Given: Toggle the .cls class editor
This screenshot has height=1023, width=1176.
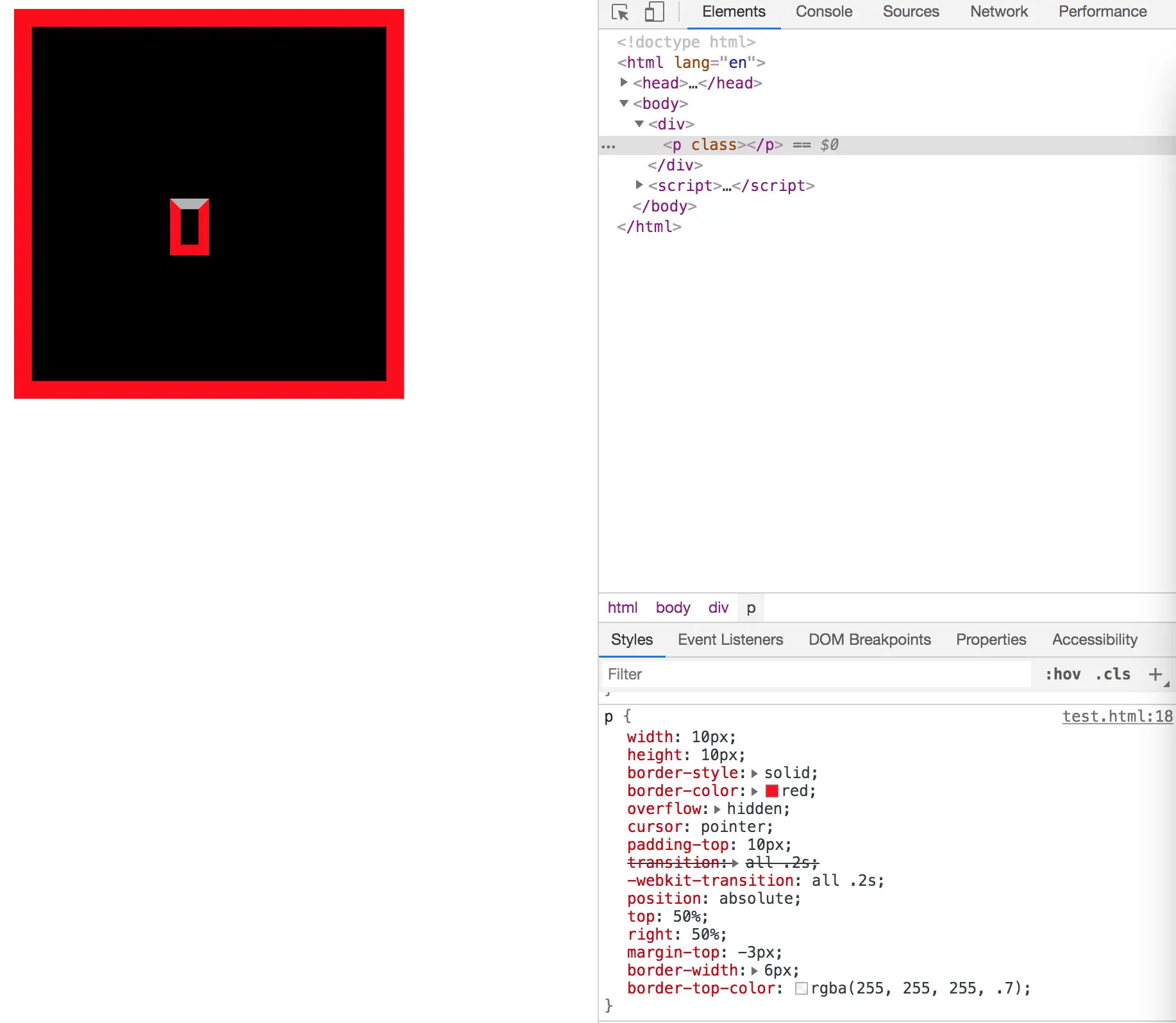Looking at the screenshot, I should pos(1113,674).
